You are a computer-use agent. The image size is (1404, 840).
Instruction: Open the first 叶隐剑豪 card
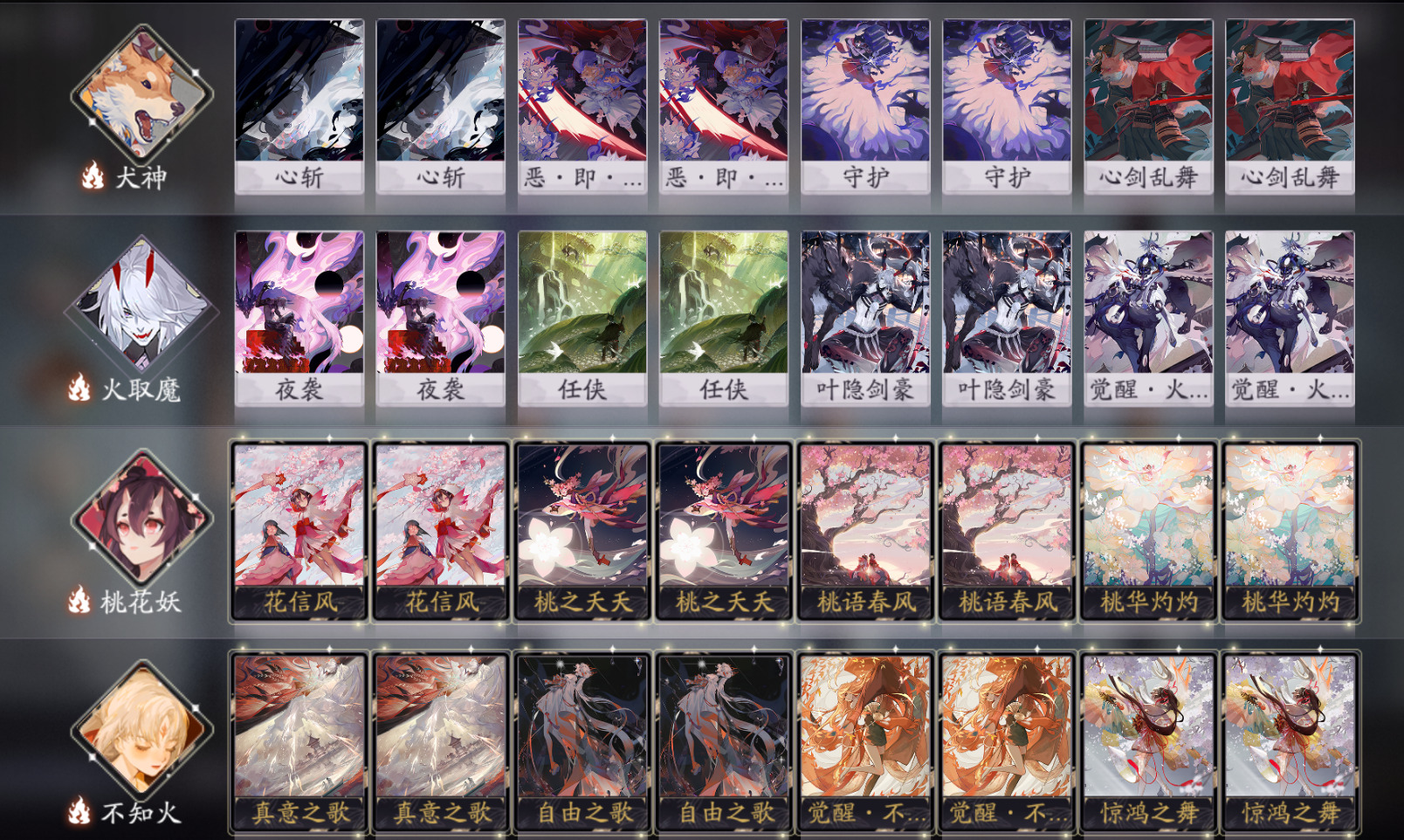(865, 318)
